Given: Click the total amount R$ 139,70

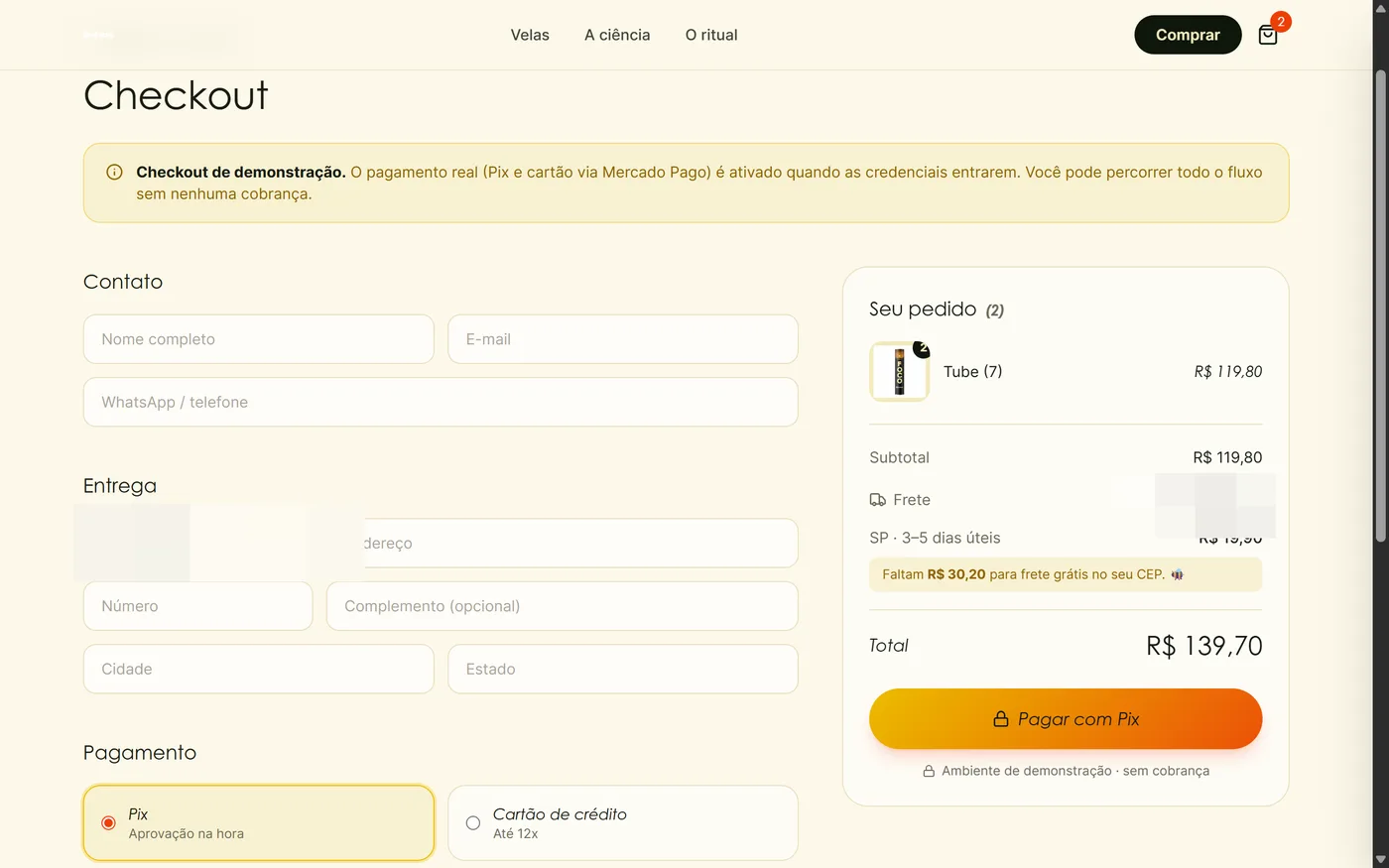Looking at the screenshot, I should 1203,646.
